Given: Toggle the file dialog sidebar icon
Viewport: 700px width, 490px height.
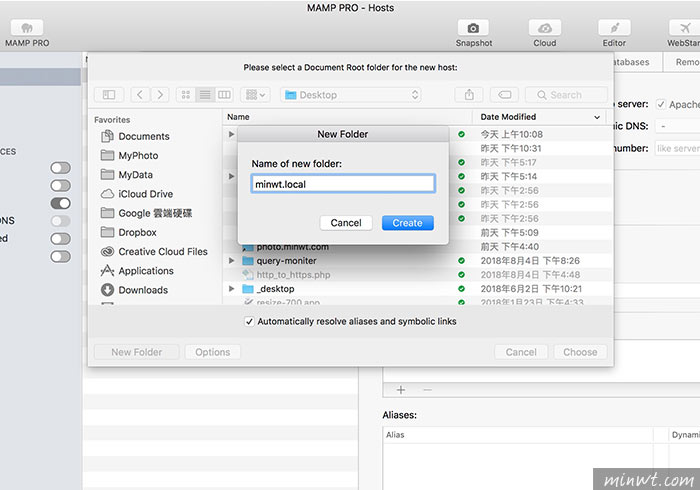Looking at the screenshot, I should pyautogui.click(x=109, y=95).
